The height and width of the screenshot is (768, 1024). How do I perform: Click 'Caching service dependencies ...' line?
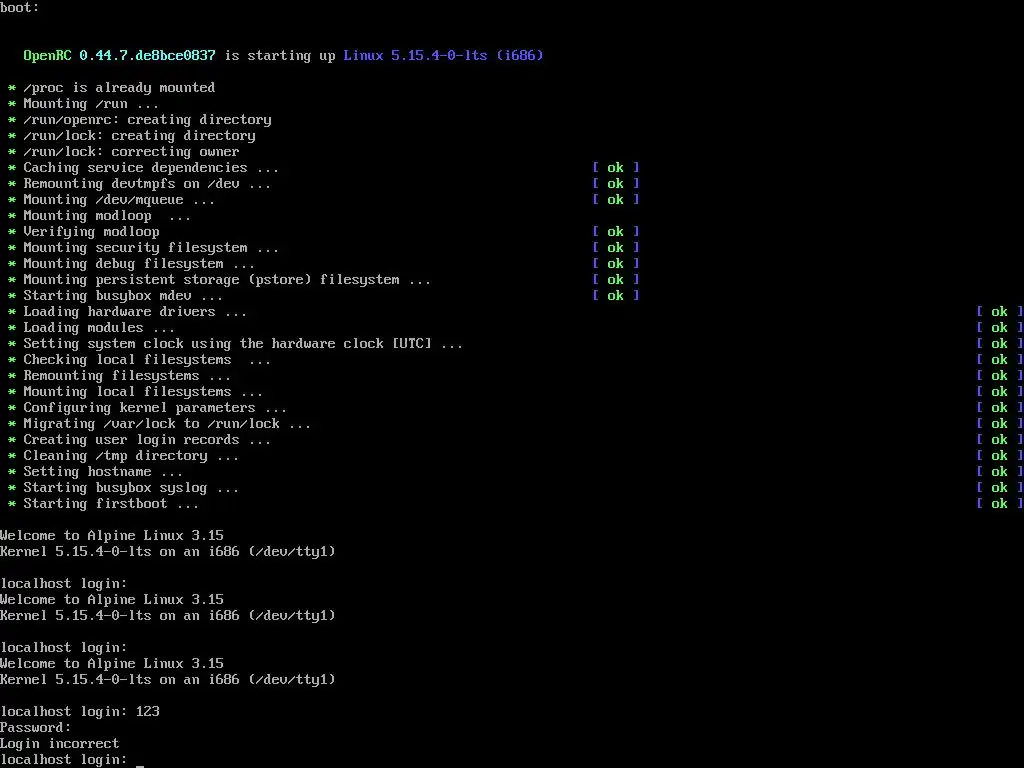click(151, 168)
